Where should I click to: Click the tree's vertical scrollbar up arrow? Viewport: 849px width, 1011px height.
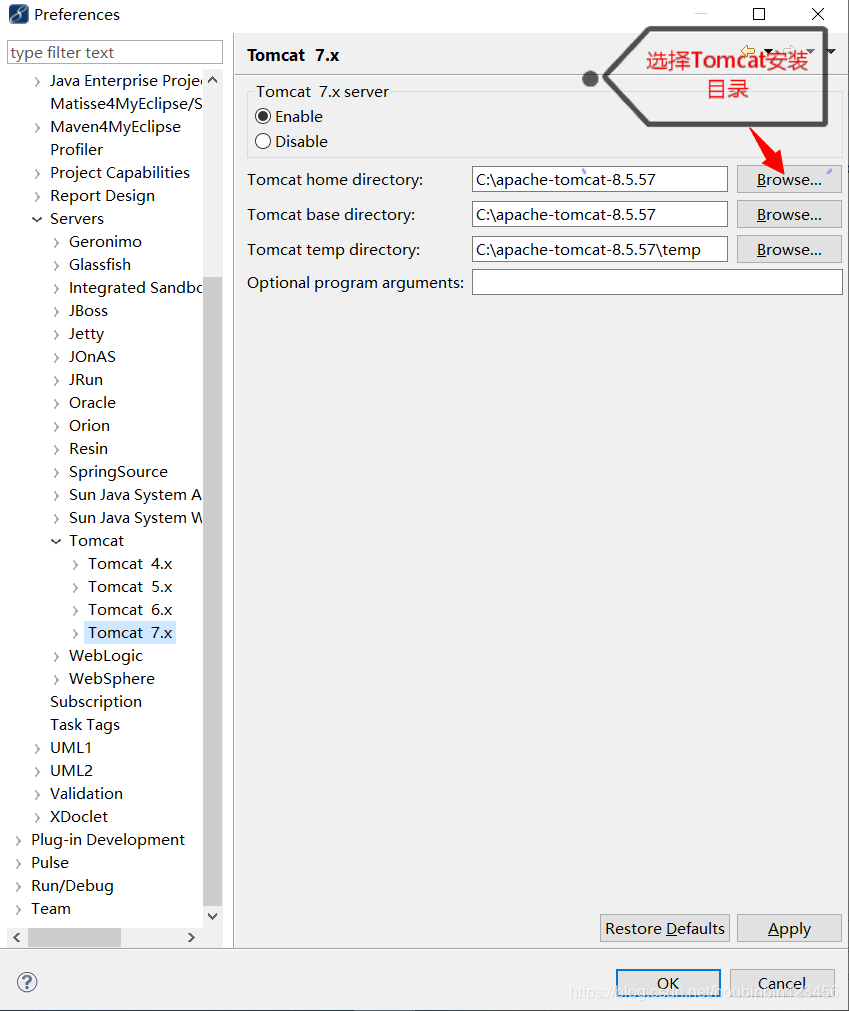[x=213, y=80]
